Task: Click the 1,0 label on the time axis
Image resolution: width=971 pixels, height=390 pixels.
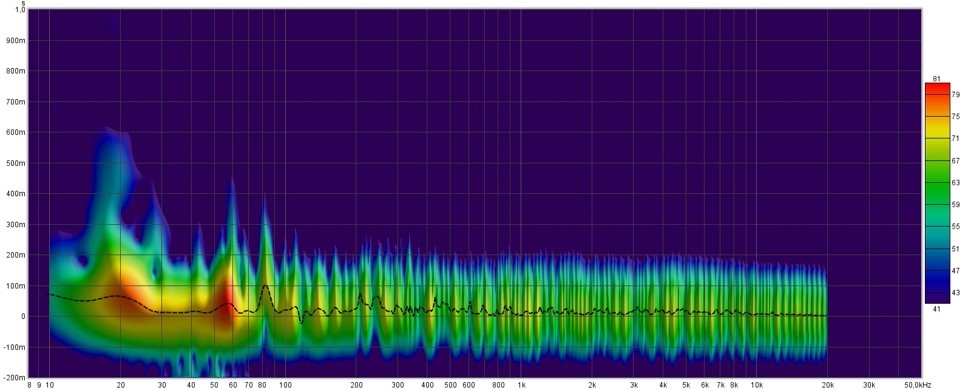Action: [19, 10]
